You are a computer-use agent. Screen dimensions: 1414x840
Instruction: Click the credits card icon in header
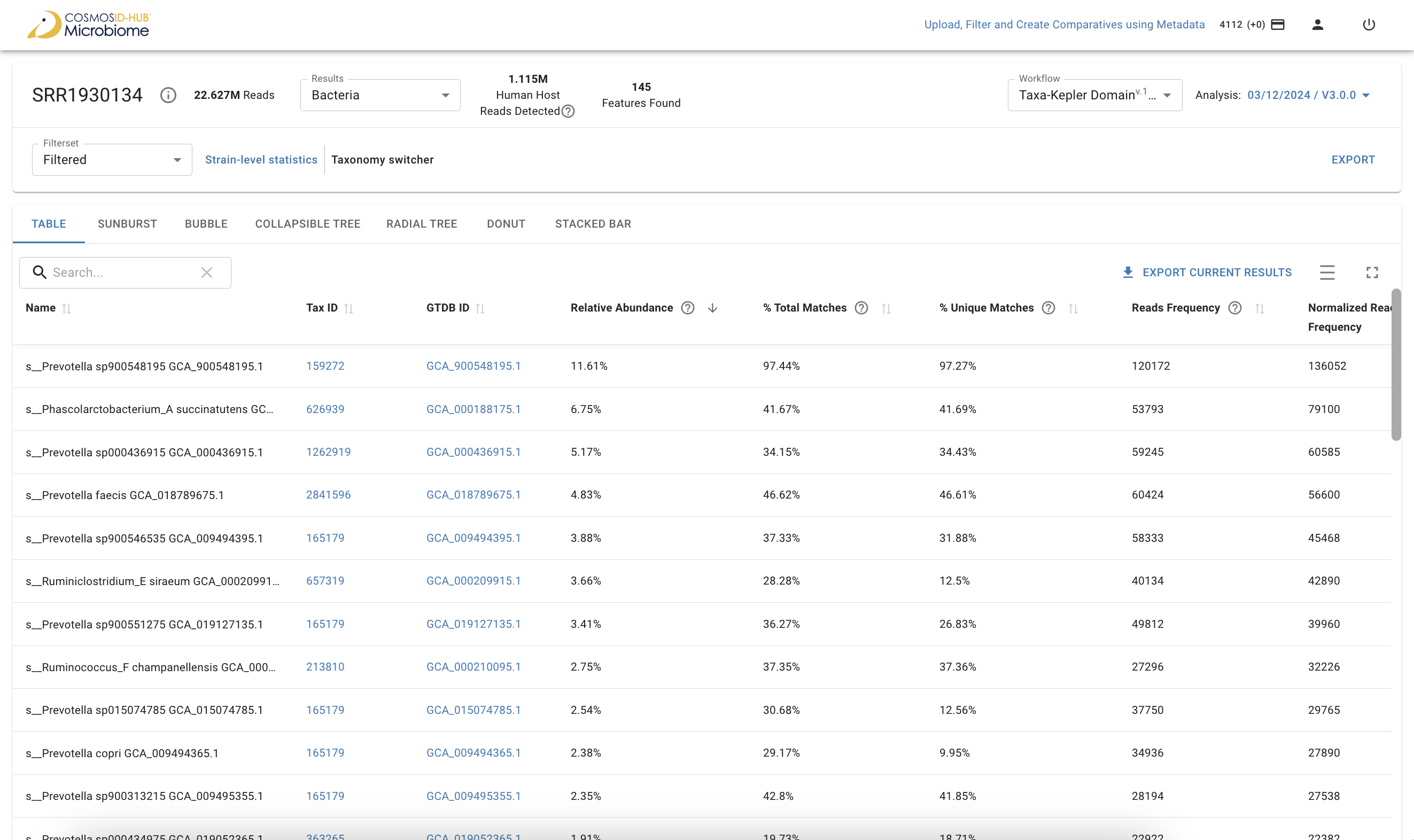pyautogui.click(x=1278, y=25)
